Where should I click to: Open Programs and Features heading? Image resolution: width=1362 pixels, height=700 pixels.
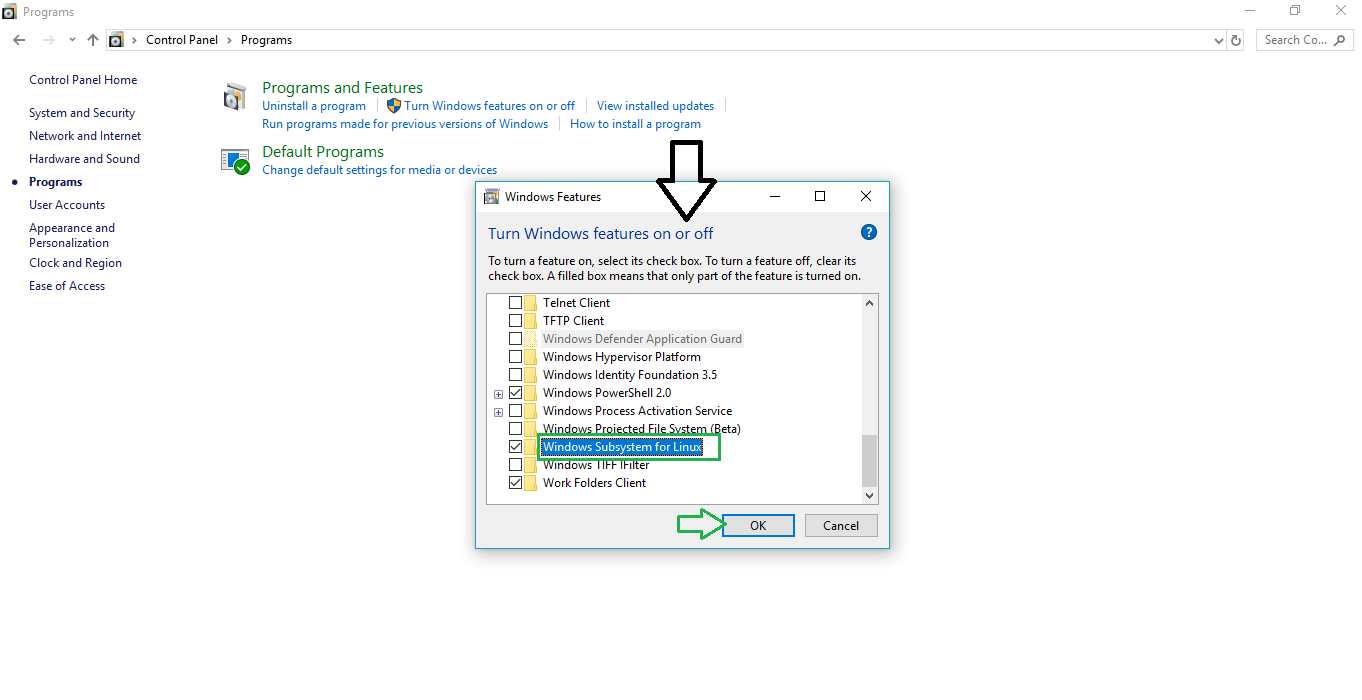pos(342,88)
